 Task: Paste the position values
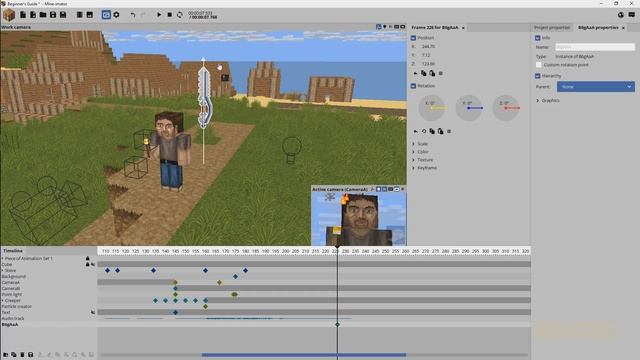tap(432, 73)
